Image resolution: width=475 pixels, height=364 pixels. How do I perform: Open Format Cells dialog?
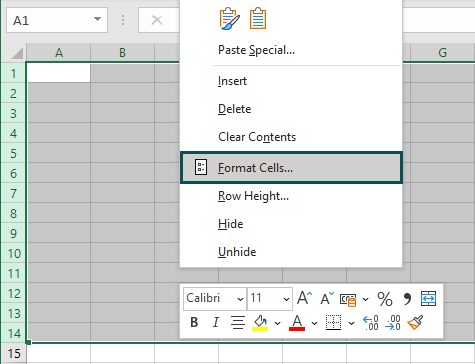point(291,168)
